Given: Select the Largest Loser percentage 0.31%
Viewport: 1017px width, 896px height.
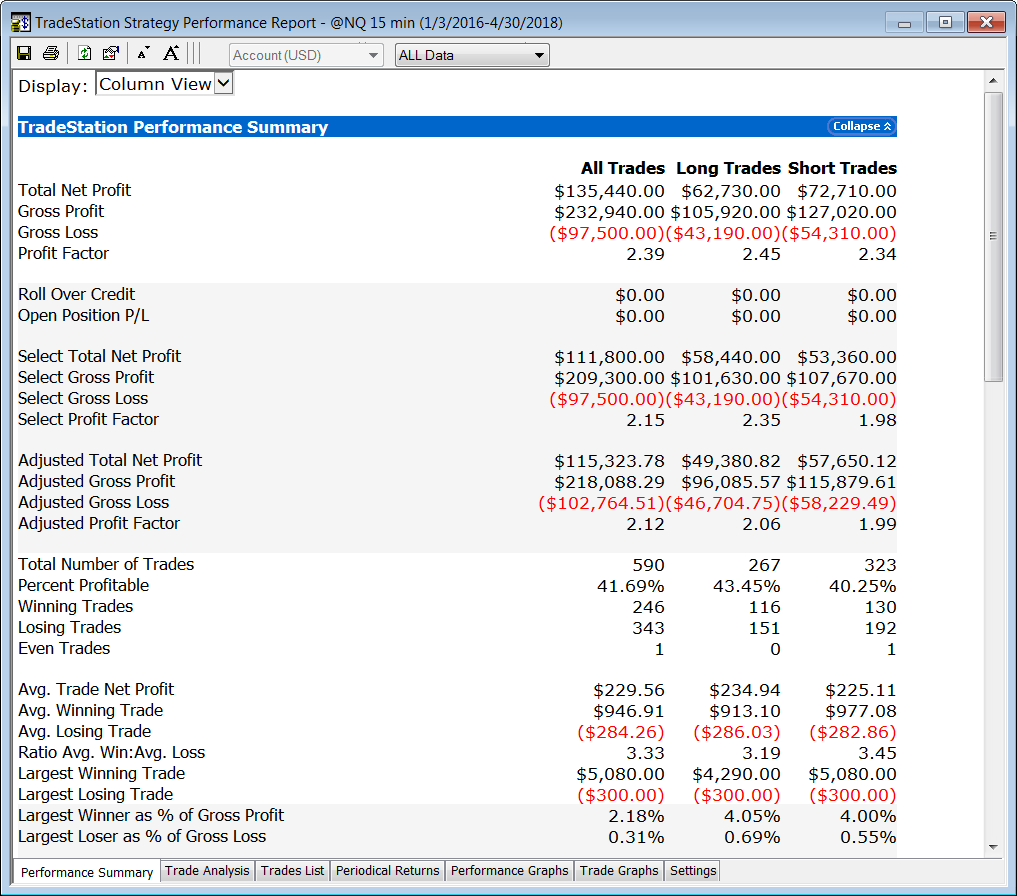Looking at the screenshot, I should tap(636, 838).
